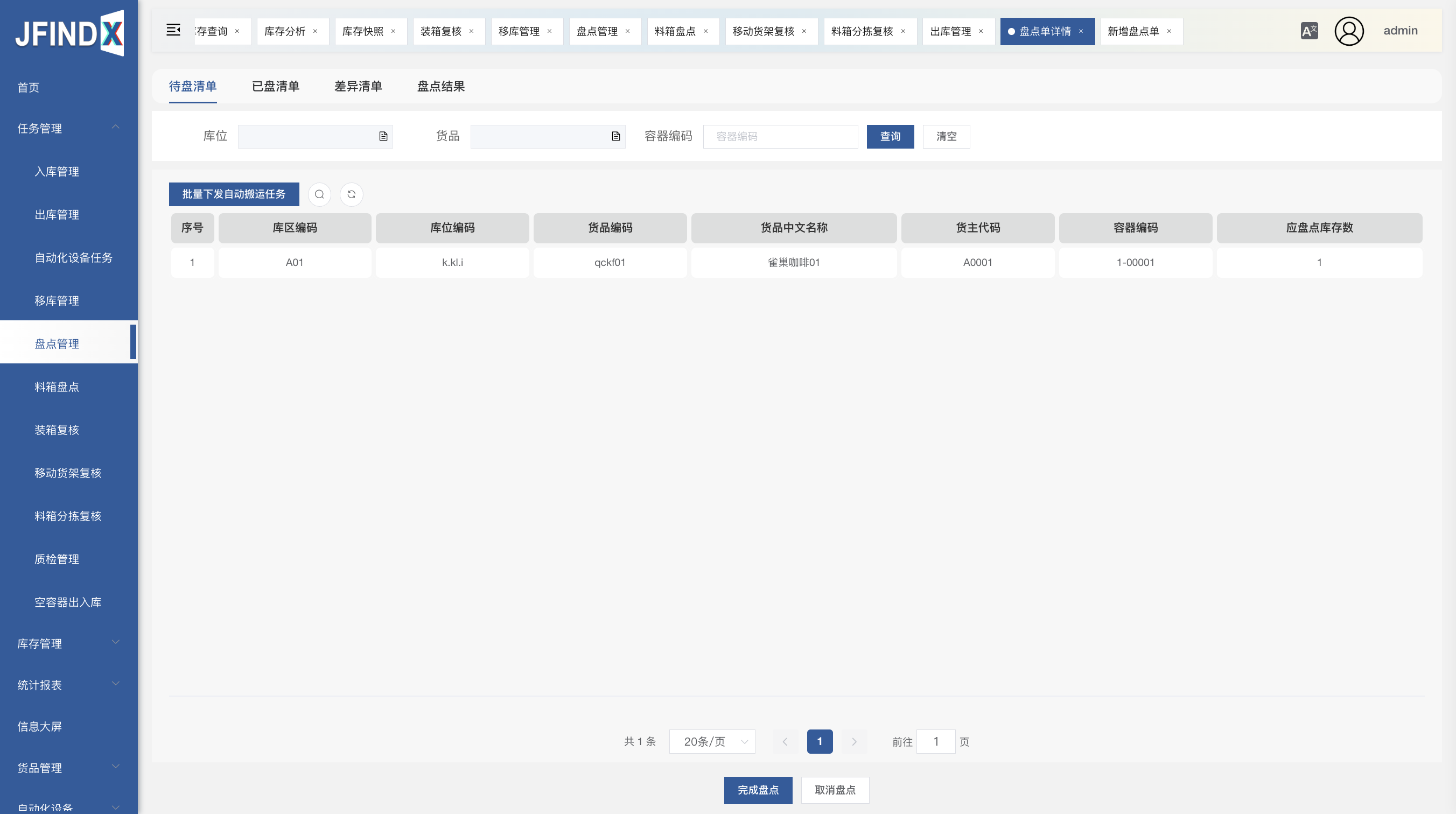Screen dimensions: 1456x814
Task: Click the round refresh icon above table
Action: click(x=351, y=194)
